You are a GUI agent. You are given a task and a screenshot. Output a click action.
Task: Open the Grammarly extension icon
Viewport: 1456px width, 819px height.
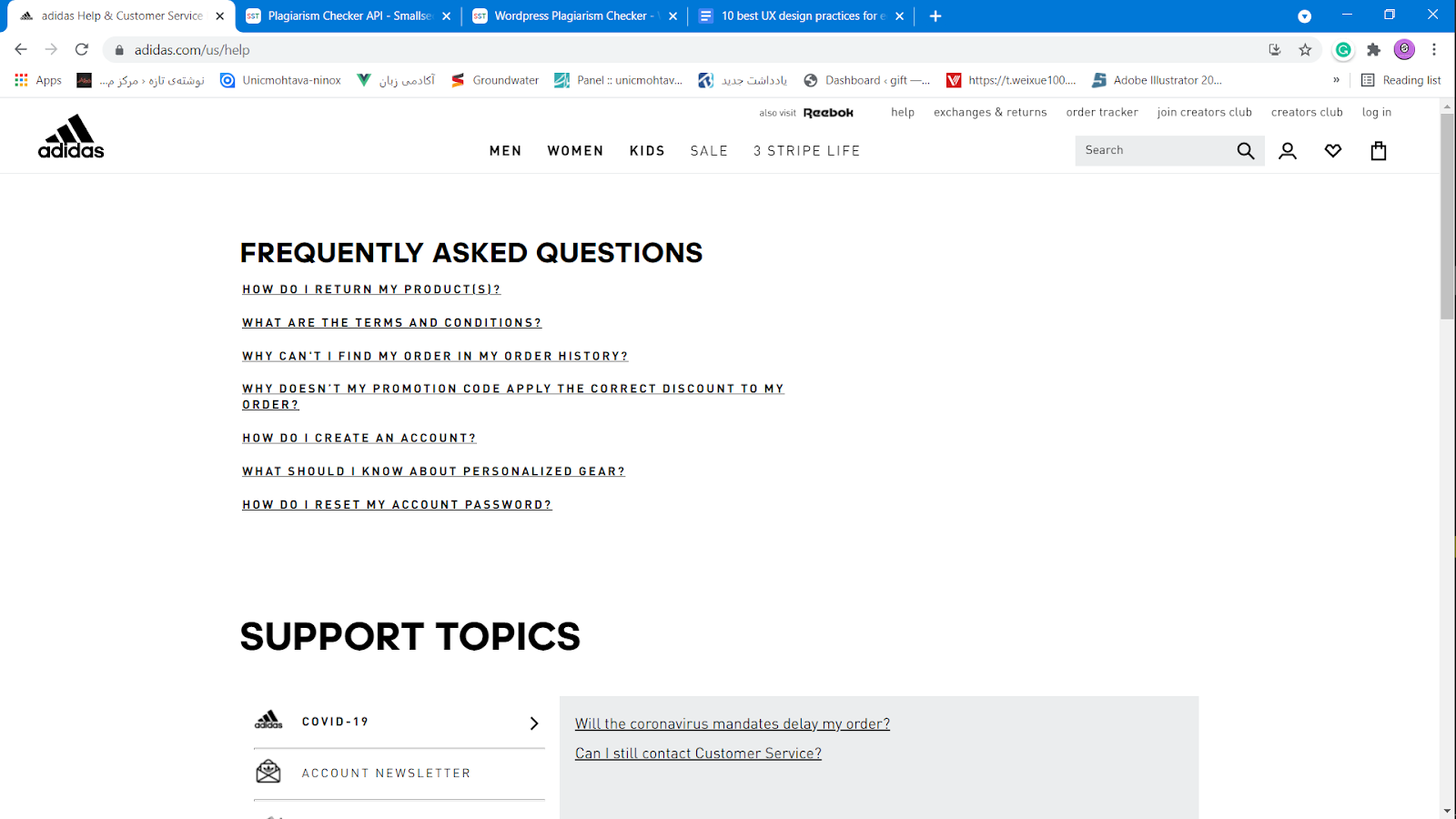[x=1343, y=50]
